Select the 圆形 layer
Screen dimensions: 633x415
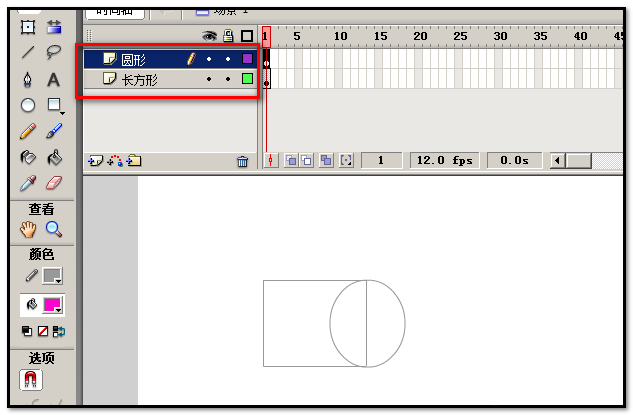(170, 59)
